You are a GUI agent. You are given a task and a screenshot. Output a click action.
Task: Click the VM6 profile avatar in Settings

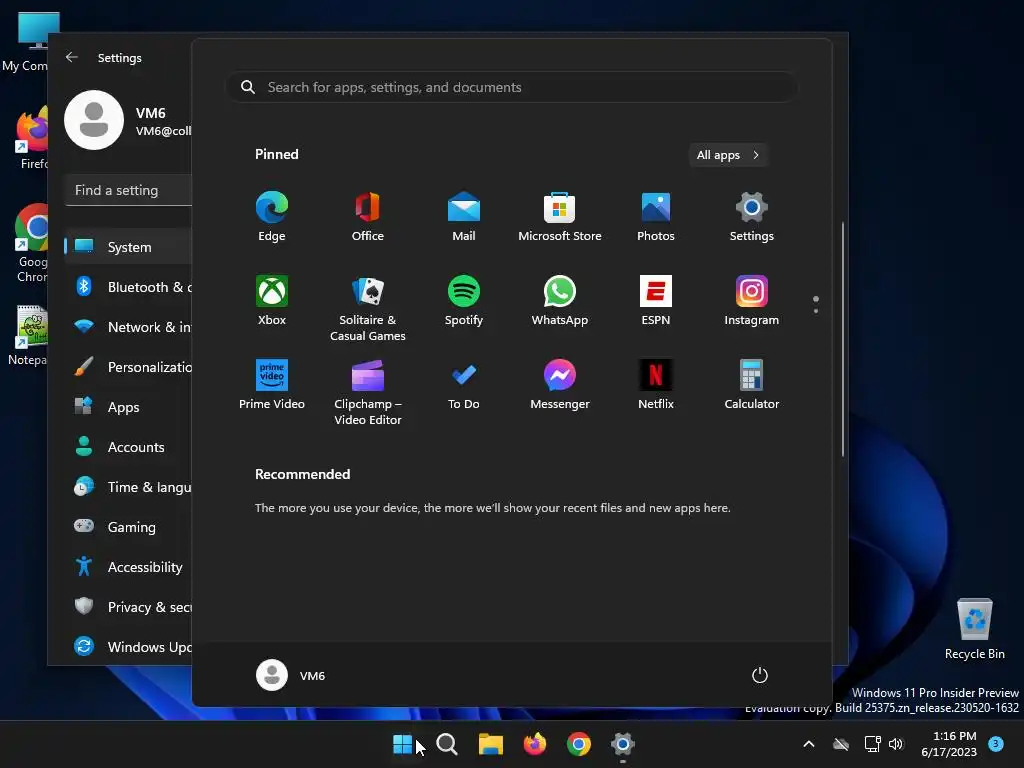(x=94, y=120)
